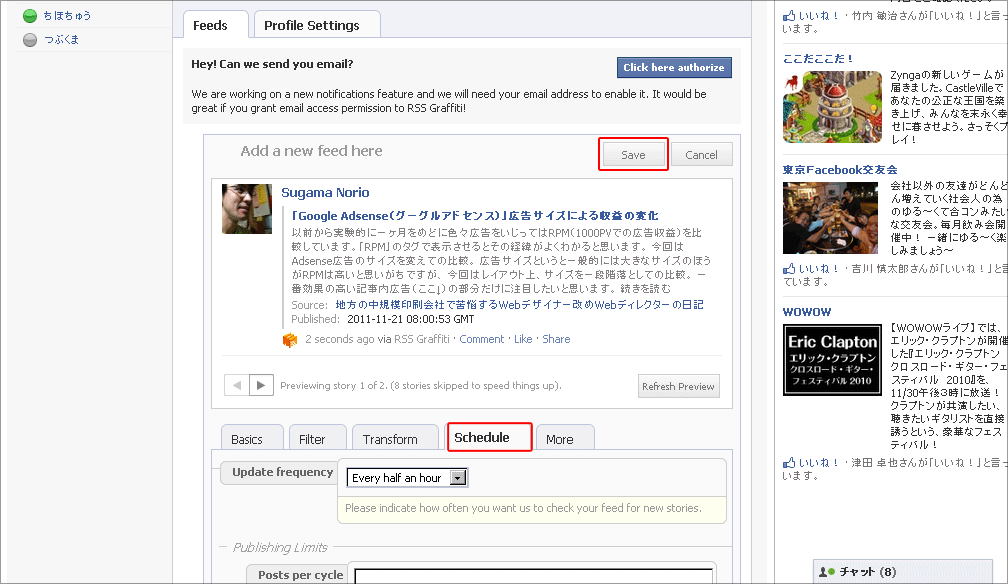
Task: Open the Filter tab
Action: coord(317,439)
